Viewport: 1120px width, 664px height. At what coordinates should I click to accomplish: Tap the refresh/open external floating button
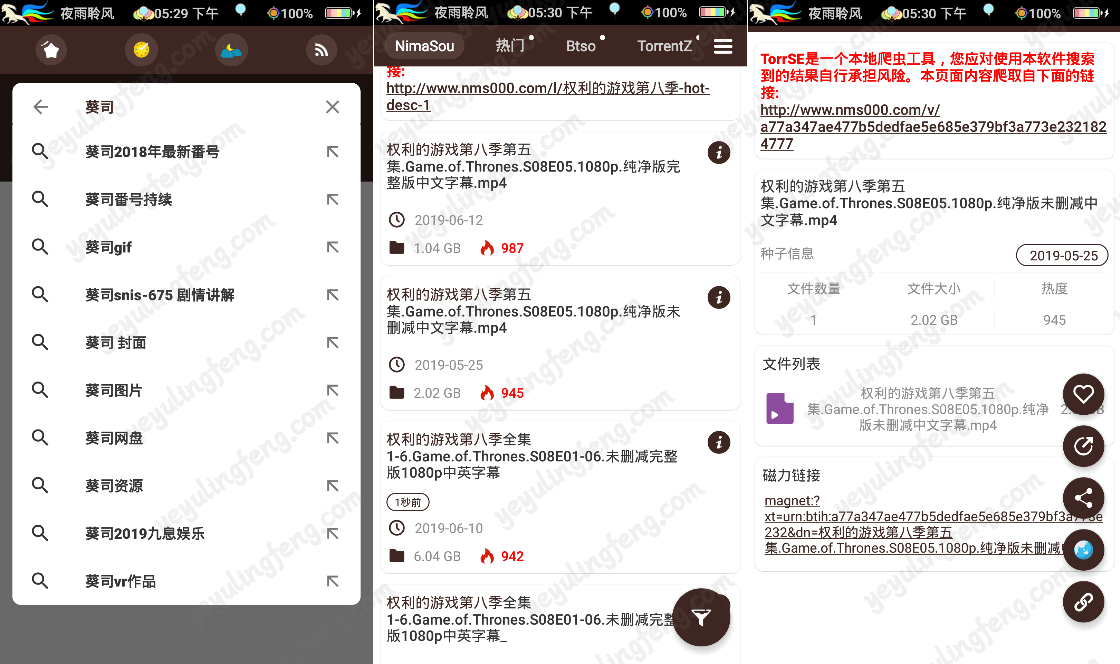[1084, 446]
